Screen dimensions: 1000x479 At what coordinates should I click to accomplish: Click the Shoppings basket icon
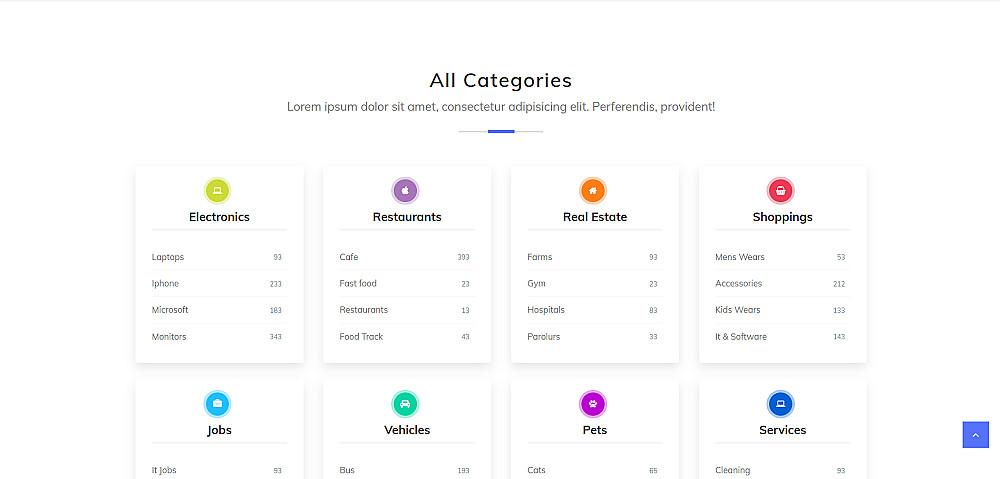781,190
